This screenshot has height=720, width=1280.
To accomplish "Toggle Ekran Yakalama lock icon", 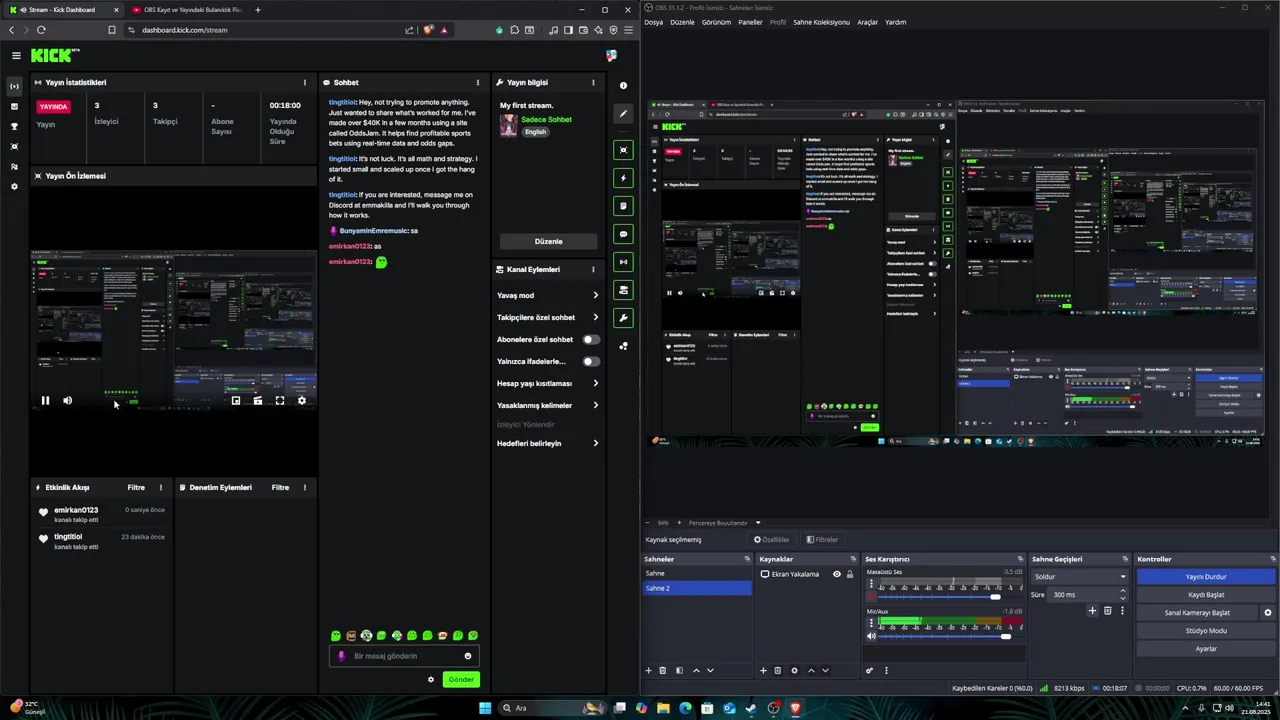I will tap(850, 574).
